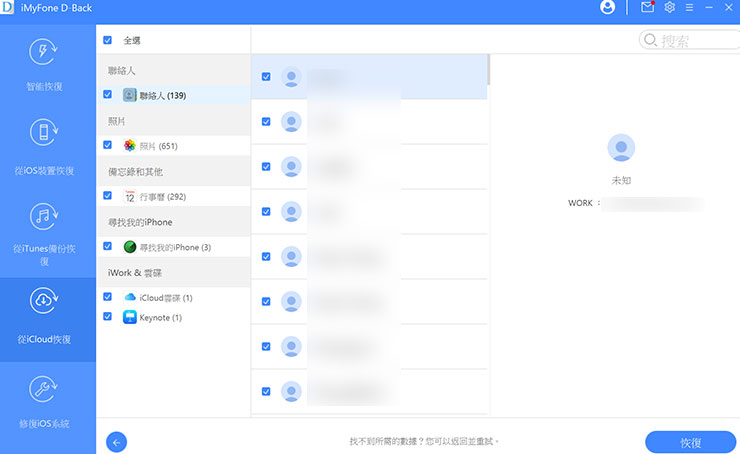Open the 智能恢復 smart recovery mode

pyautogui.click(x=44, y=64)
